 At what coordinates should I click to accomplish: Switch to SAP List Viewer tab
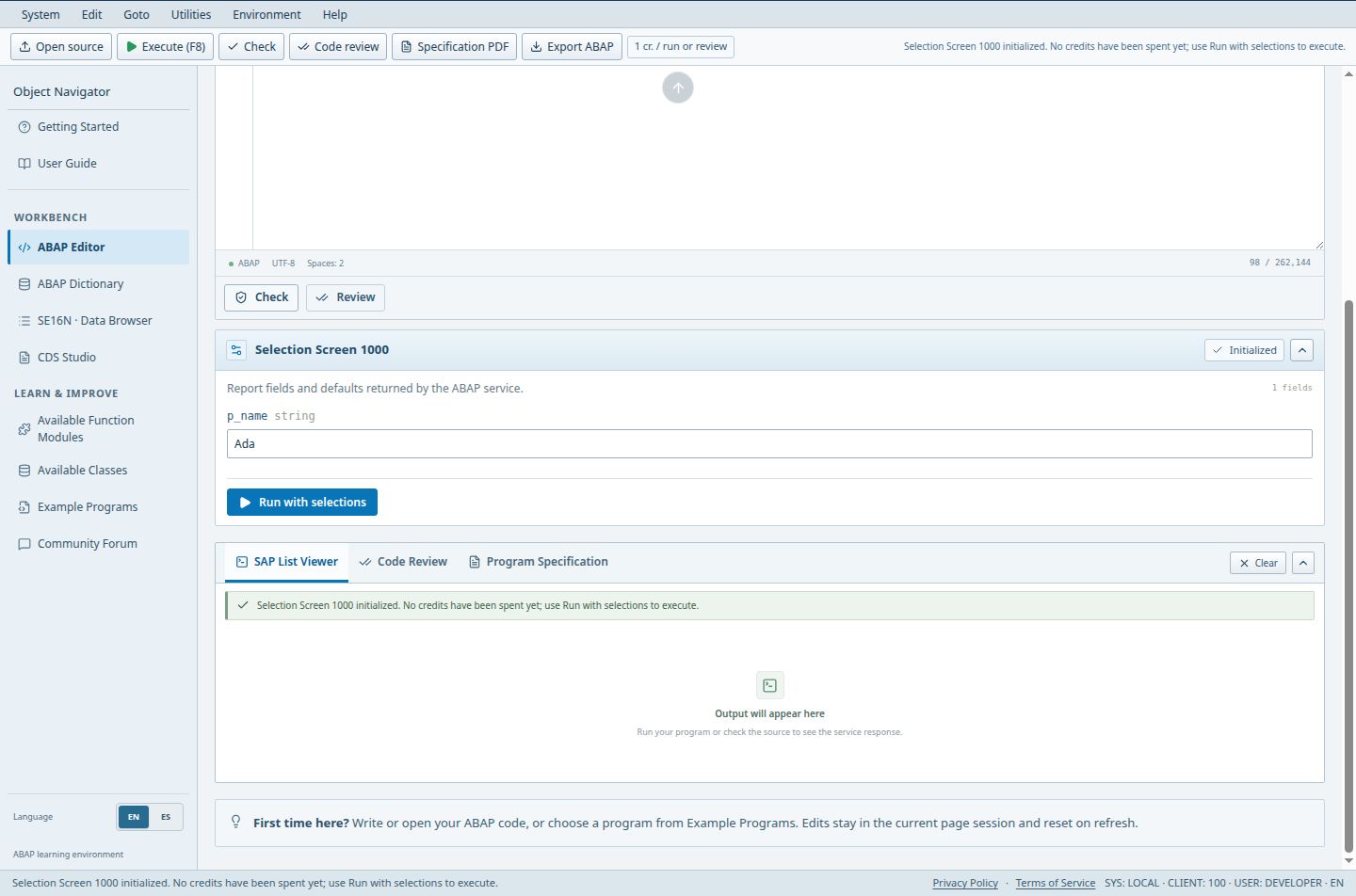(287, 562)
